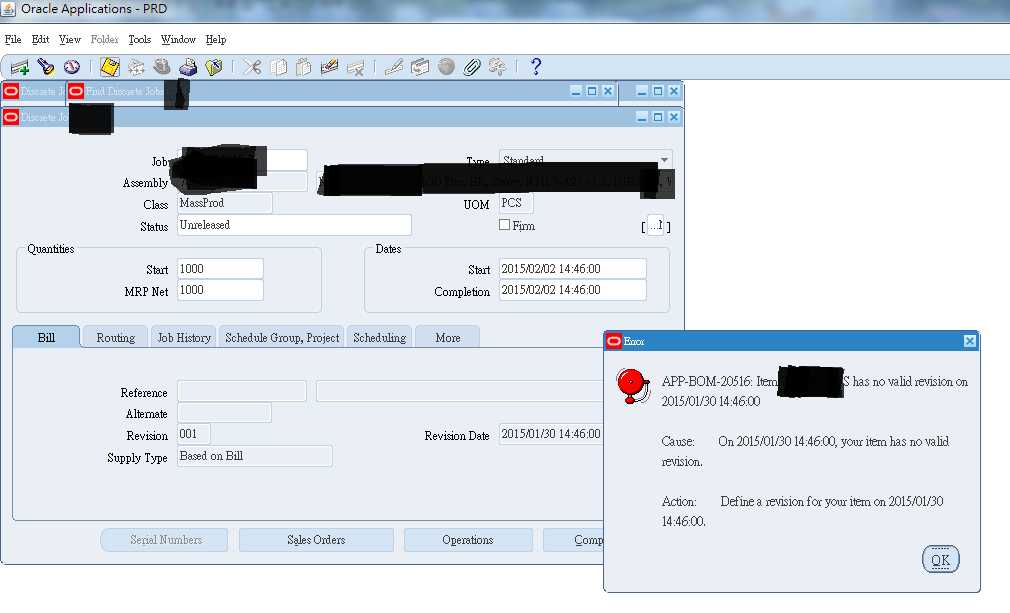1010x613 pixels.
Task: Open the Edit menu
Action: point(41,39)
